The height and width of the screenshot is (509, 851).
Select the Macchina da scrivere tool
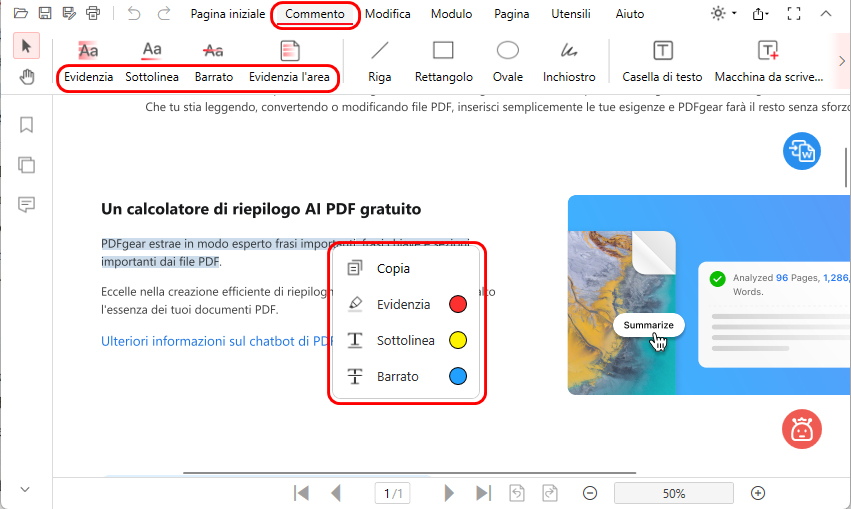click(x=769, y=62)
